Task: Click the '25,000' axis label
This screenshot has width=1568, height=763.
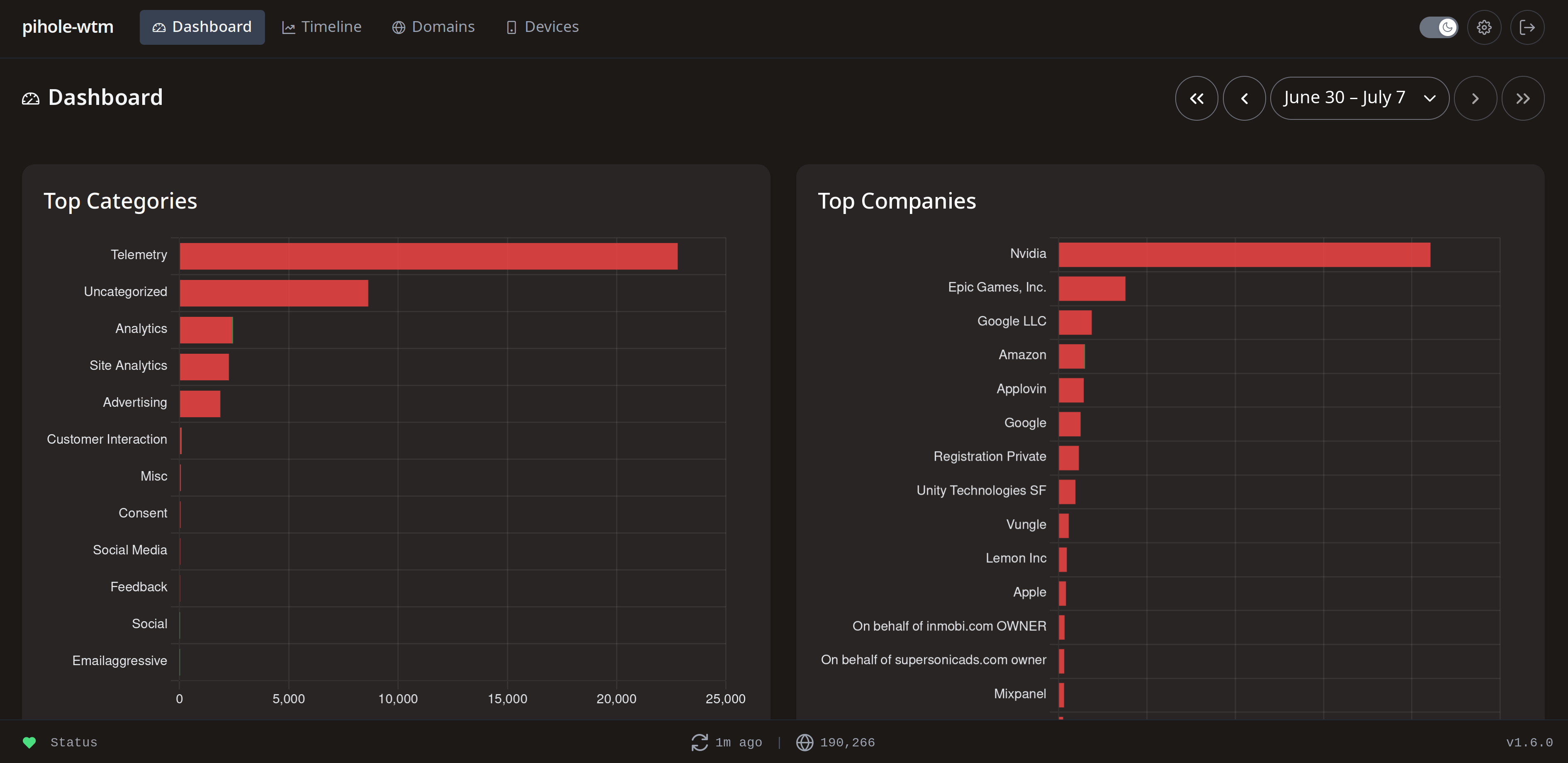Action: 725,699
